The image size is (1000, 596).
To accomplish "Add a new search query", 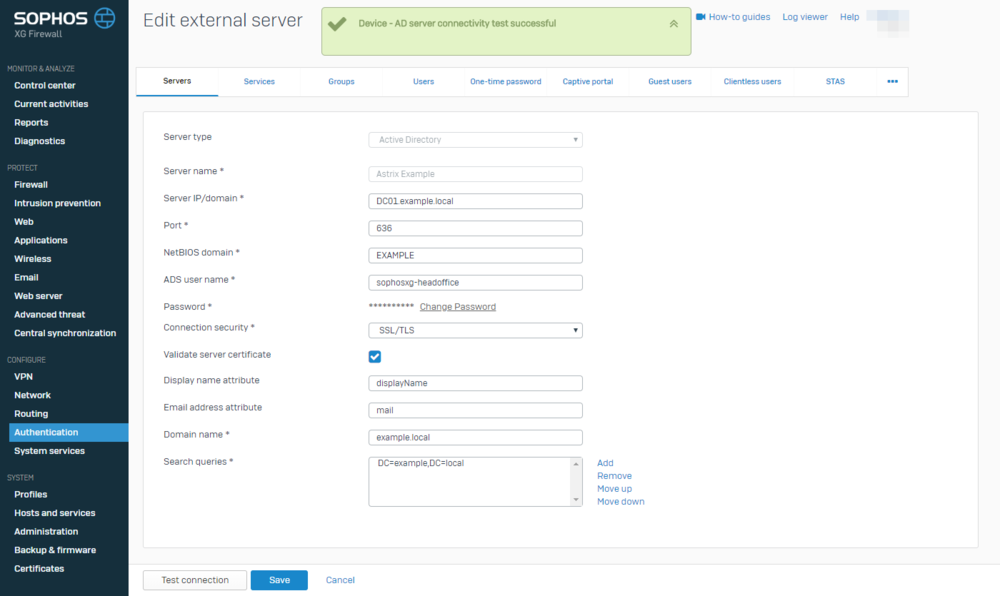I will pos(604,462).
